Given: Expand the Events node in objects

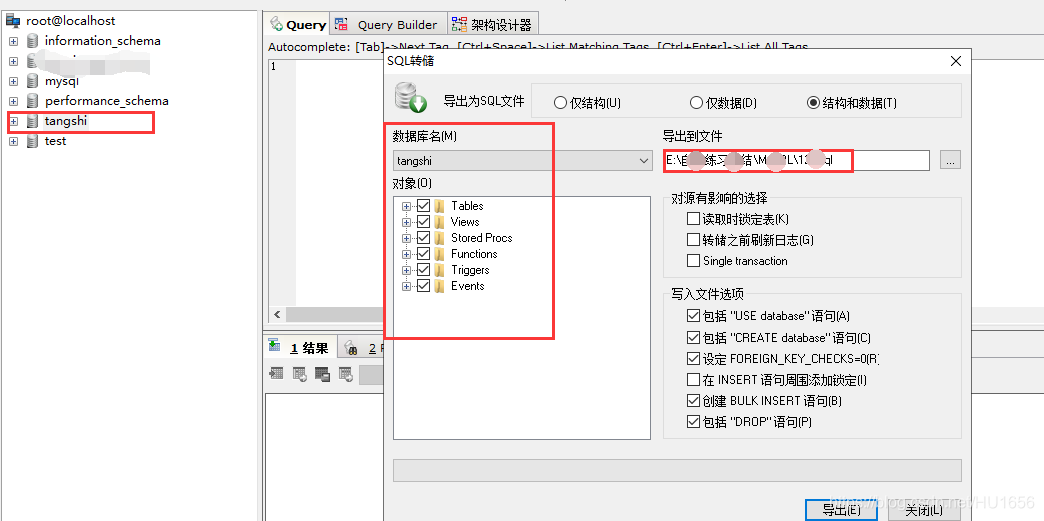Looking at the screenshot, I should point(406,286).
